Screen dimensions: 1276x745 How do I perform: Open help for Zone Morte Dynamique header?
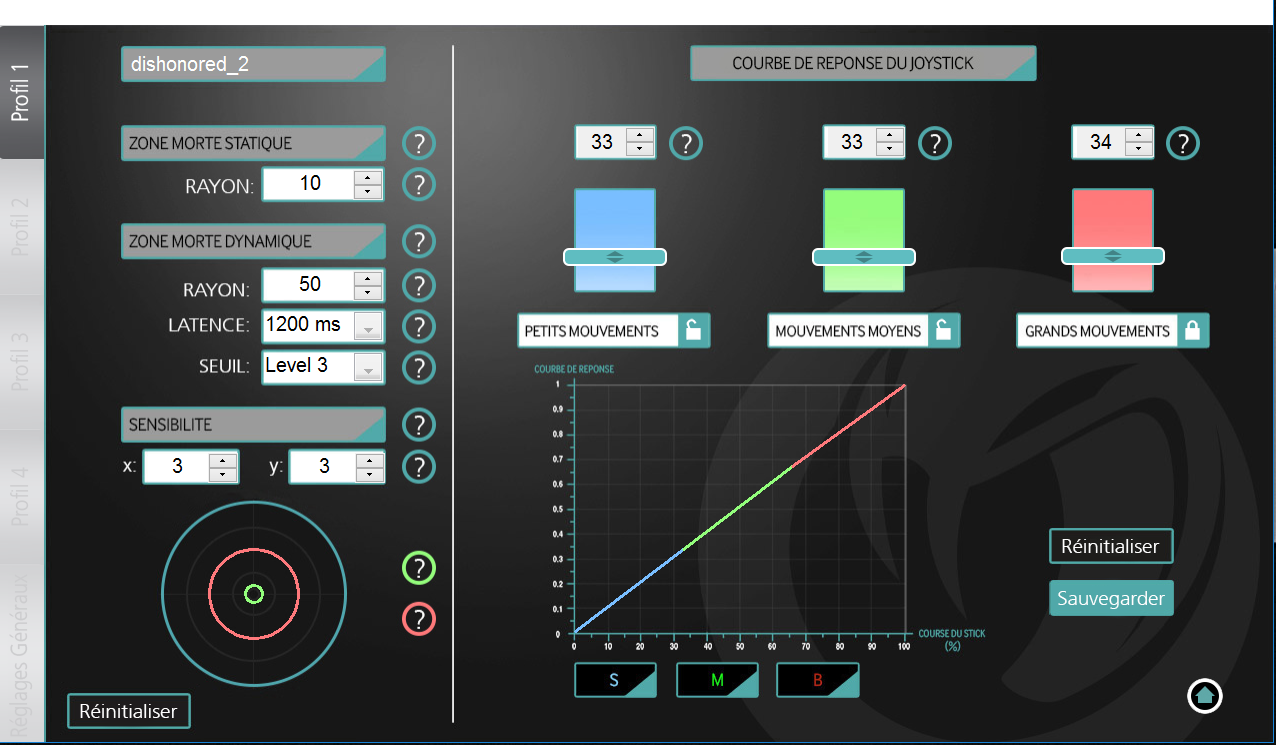419,242
